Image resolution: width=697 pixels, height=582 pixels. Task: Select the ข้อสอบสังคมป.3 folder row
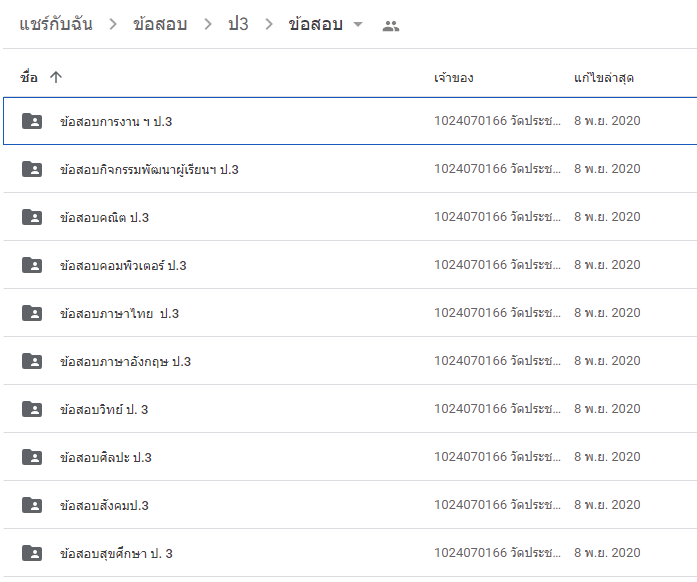click(x=350, y=505)
